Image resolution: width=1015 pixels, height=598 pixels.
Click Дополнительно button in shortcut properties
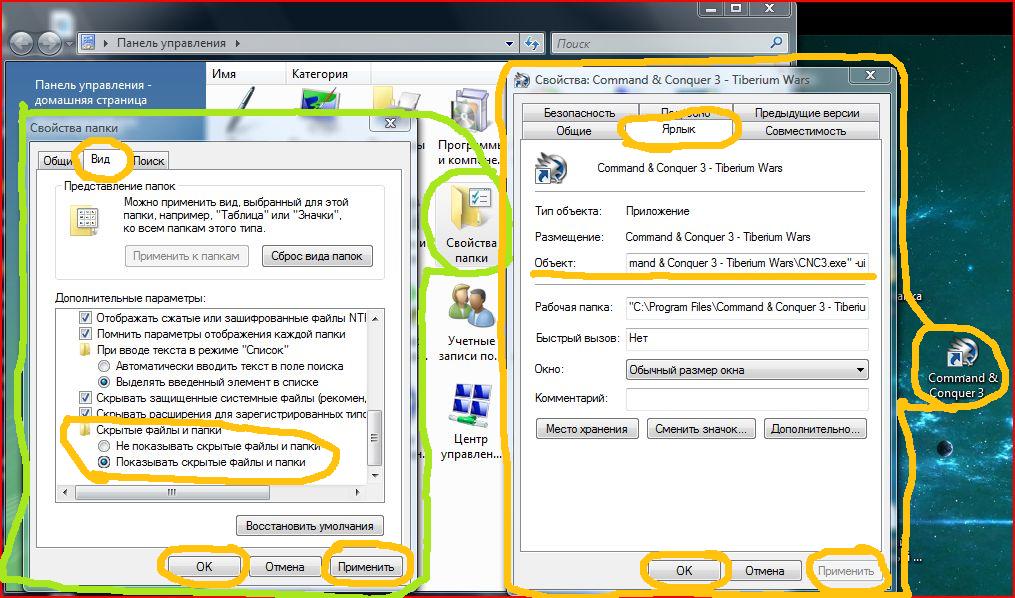tap(815, 428)
